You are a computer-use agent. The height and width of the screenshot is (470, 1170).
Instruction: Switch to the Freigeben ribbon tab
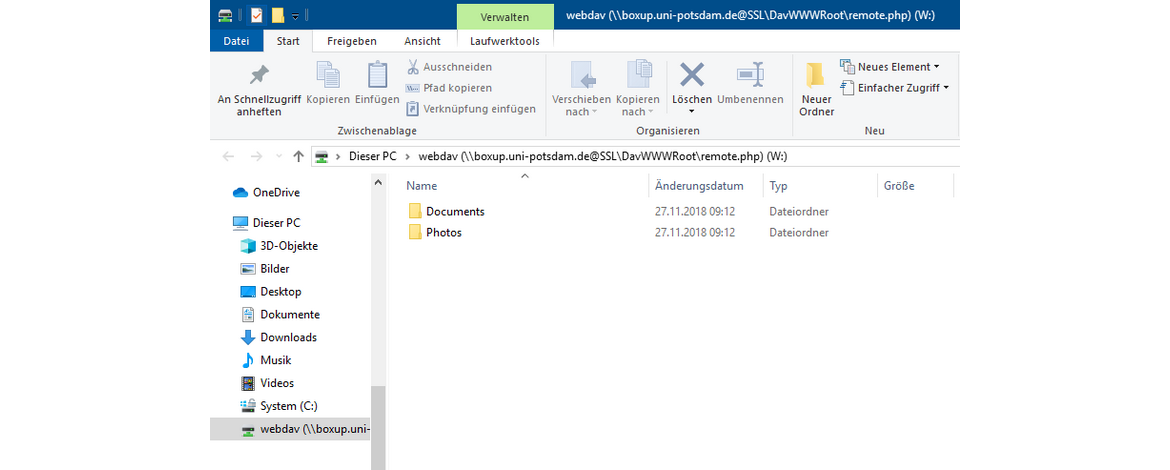[351, 41]
